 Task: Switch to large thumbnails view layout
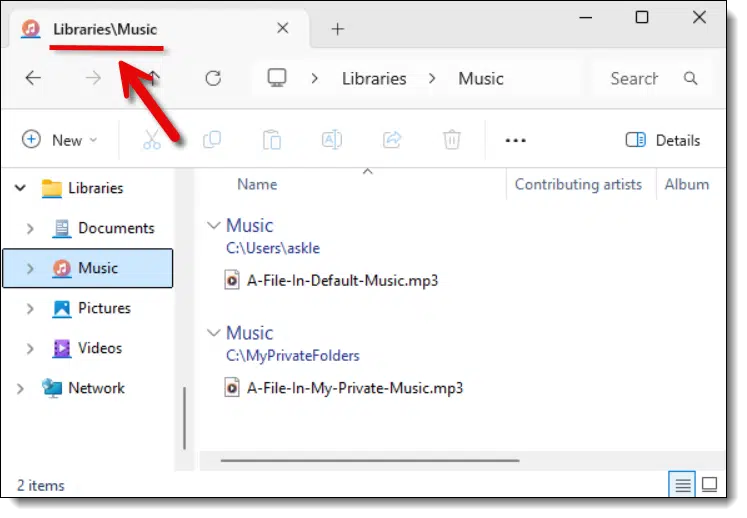pyautogui.click(x=709, y=486)
